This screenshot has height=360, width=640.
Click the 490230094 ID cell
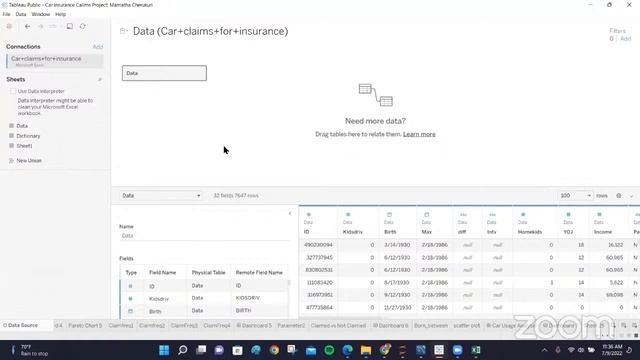318,245
